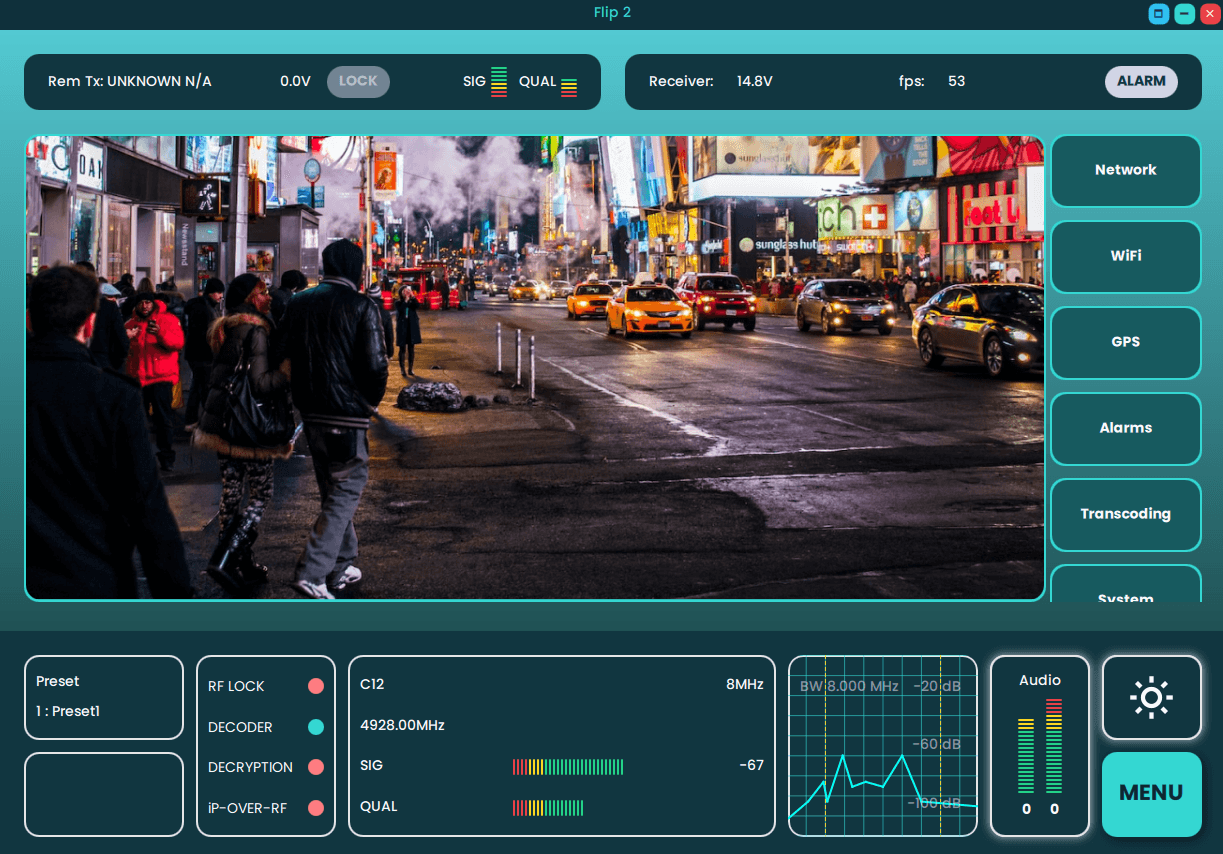
Task: Click the BW 8.000 MHz label
Action: coord(849,686)
